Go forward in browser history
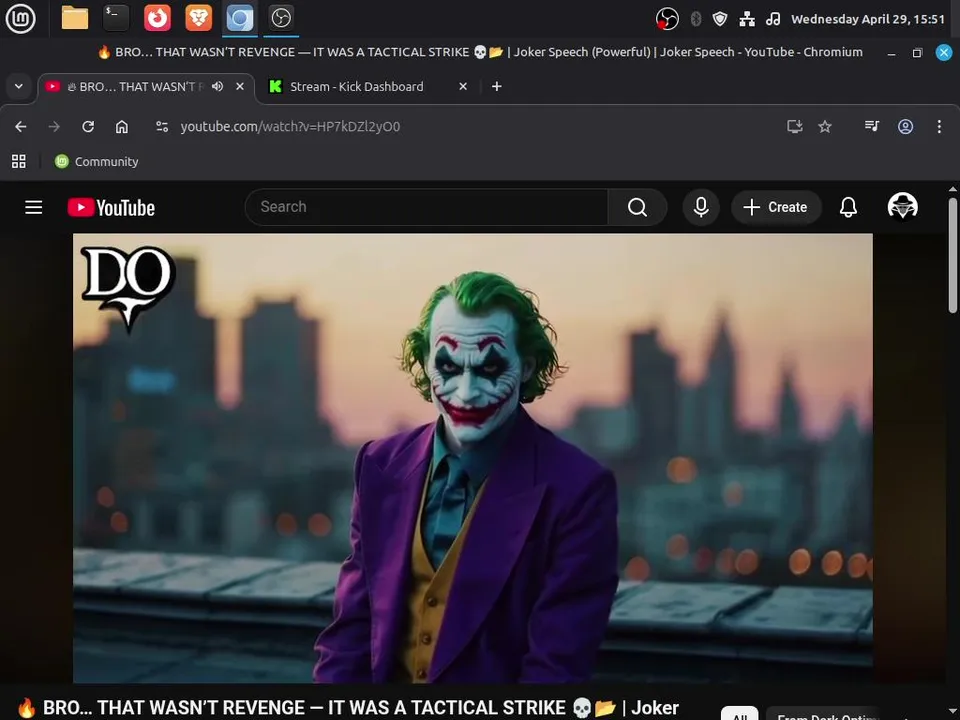Screen dimensions: 960x720 (54, 127)
